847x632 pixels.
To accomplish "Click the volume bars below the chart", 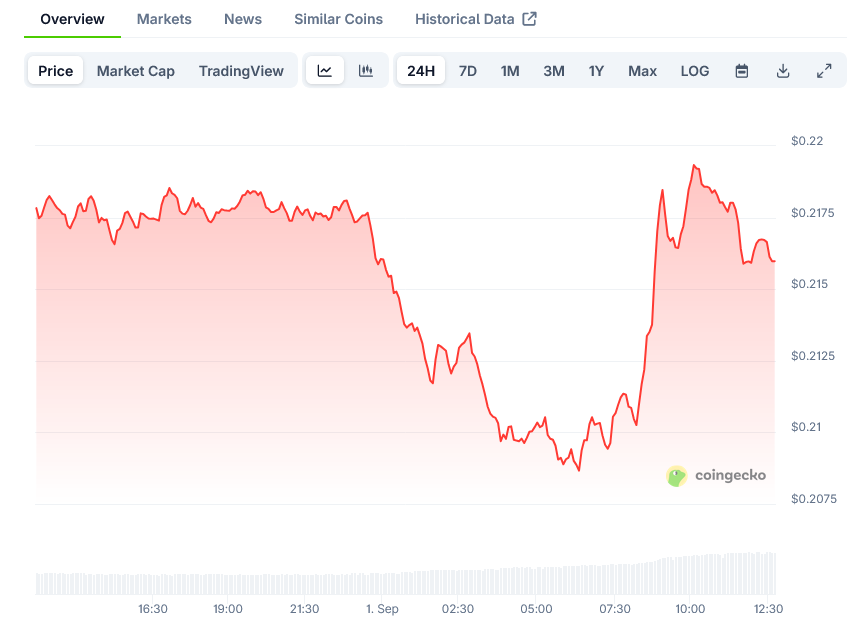I will coord(406,575).
